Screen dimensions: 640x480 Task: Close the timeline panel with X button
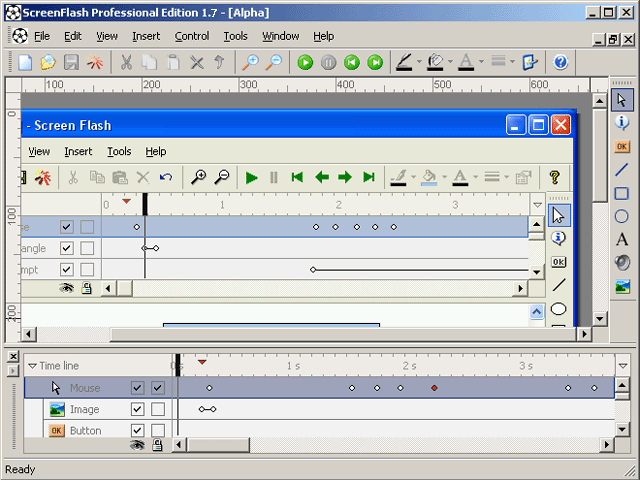(x=13, y=356)
